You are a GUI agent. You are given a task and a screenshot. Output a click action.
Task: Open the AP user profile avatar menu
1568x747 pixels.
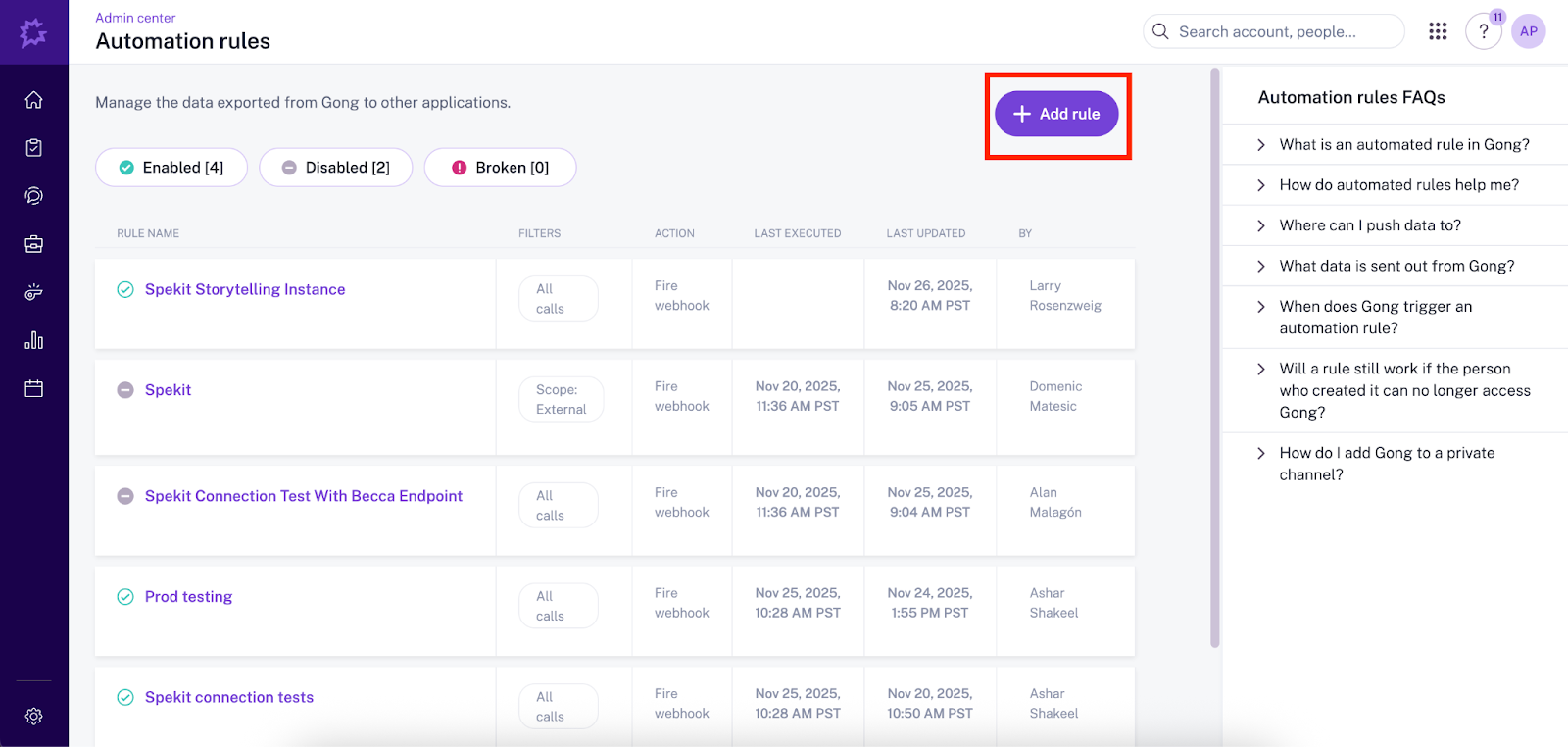point(1528,31)
